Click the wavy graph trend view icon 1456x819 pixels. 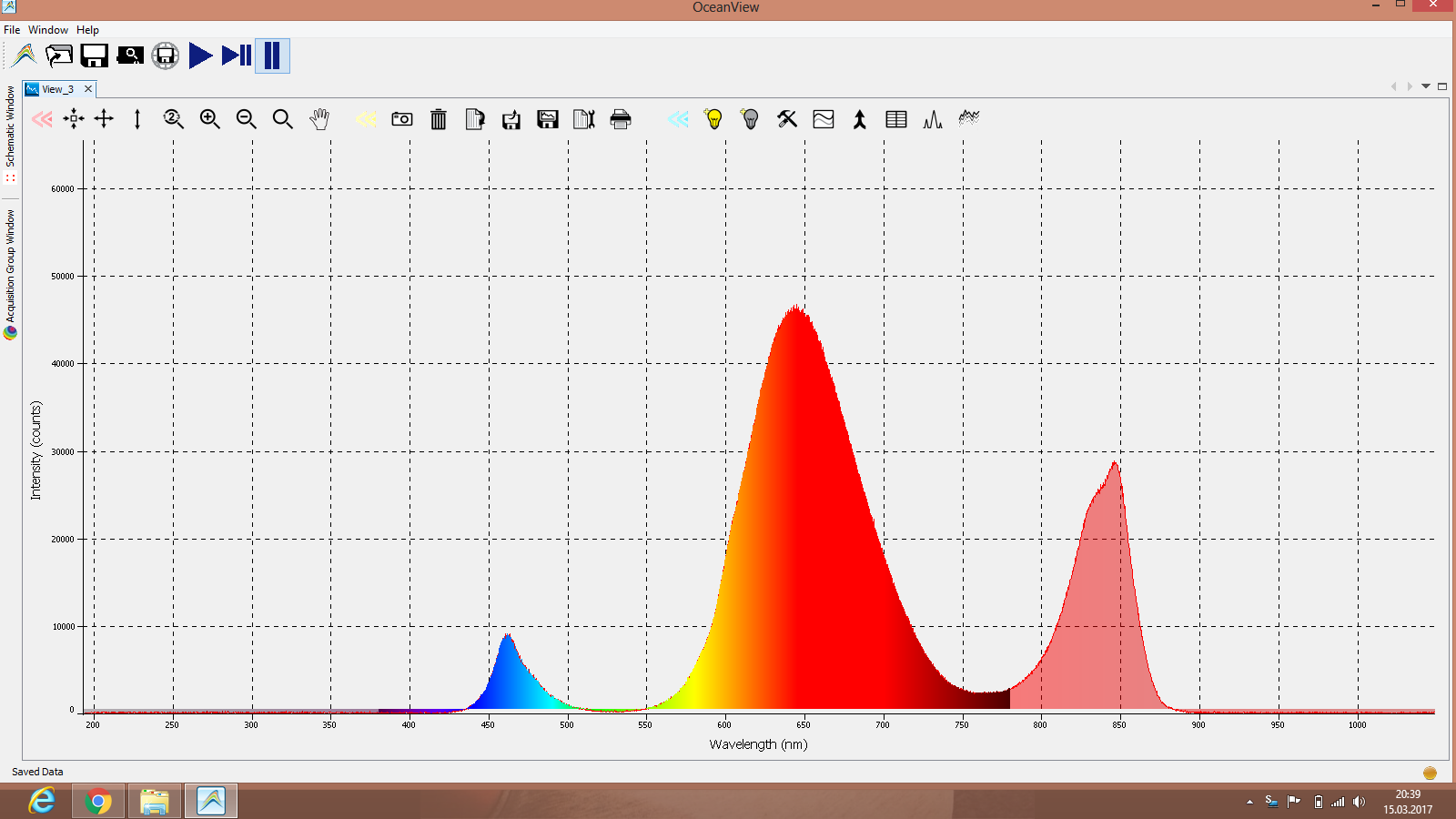pyautogui.click(x=824, y=119)
